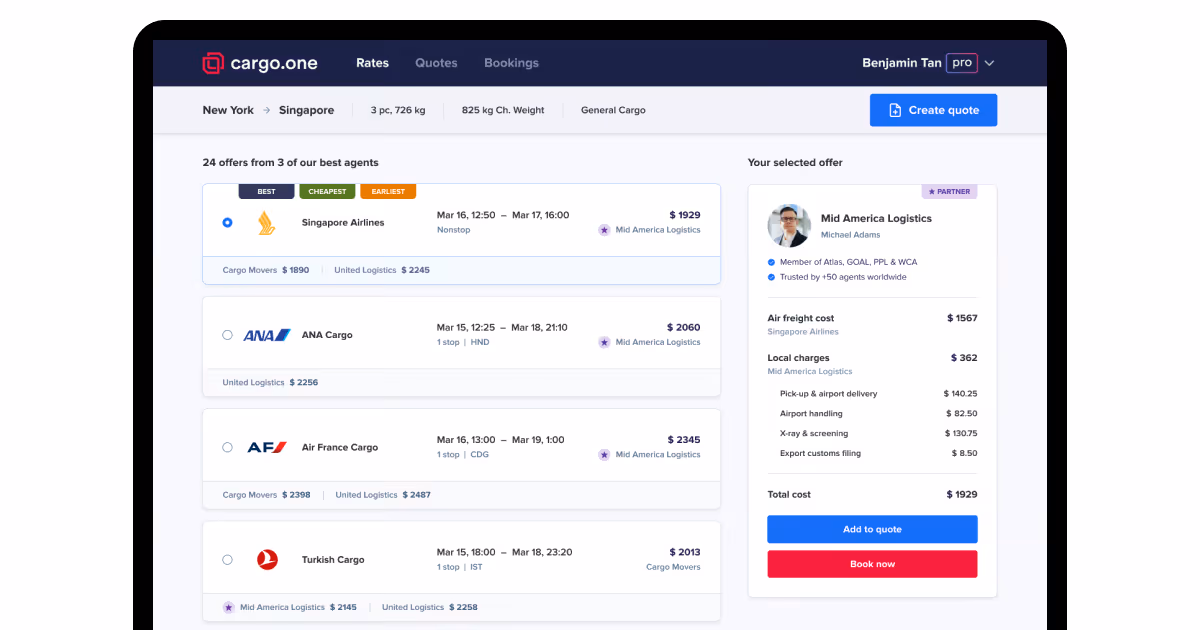The width and height of the screenshot is (1200, 630).
Task: Click star icon beside Mid America Logistics $ 2145
Action: (x=229, y=607)
